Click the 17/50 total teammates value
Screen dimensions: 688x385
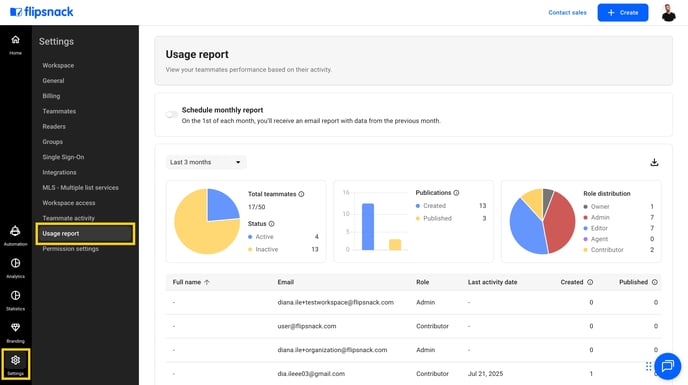tap(256, 207)
